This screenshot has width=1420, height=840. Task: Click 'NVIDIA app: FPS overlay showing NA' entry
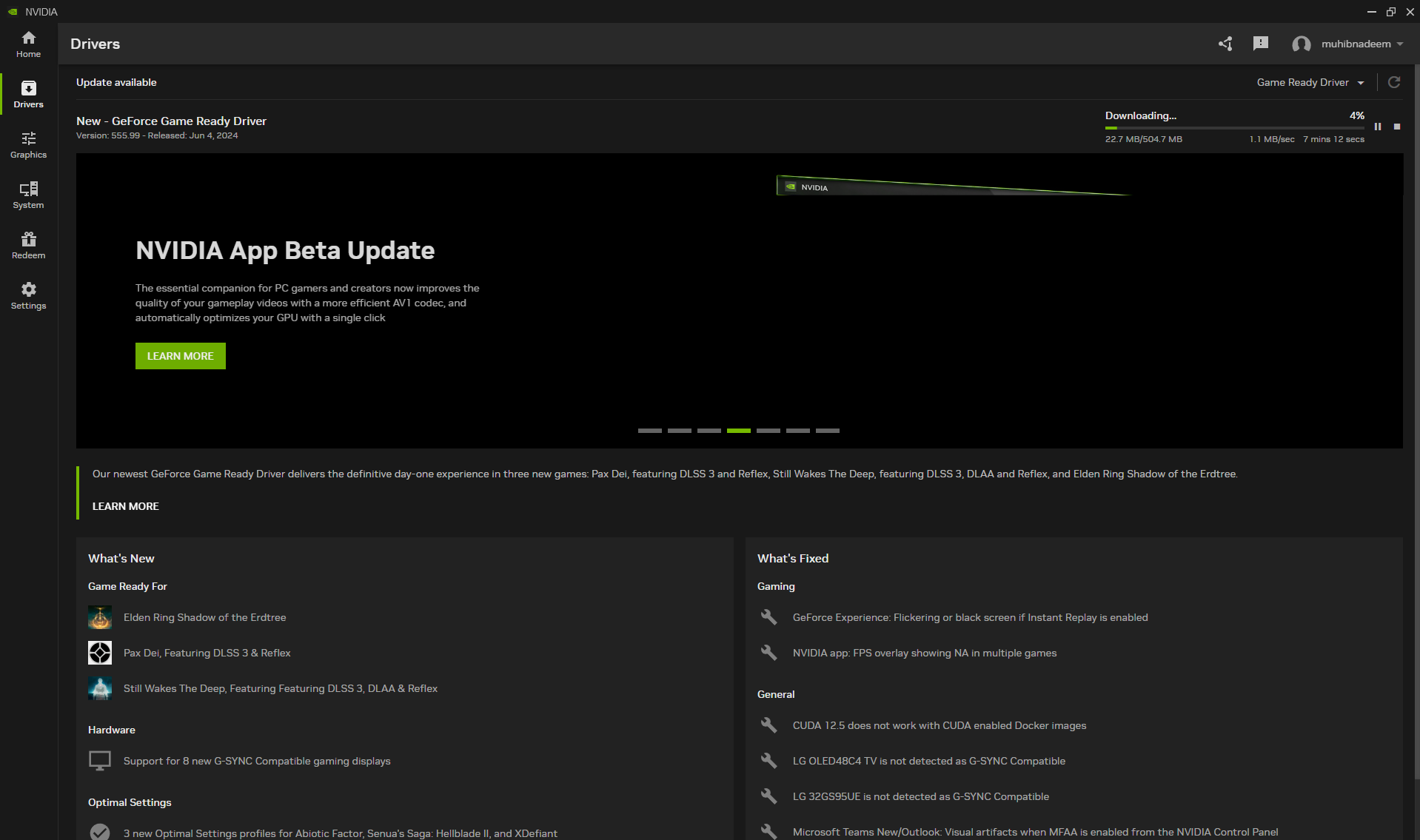coord(925,653)
